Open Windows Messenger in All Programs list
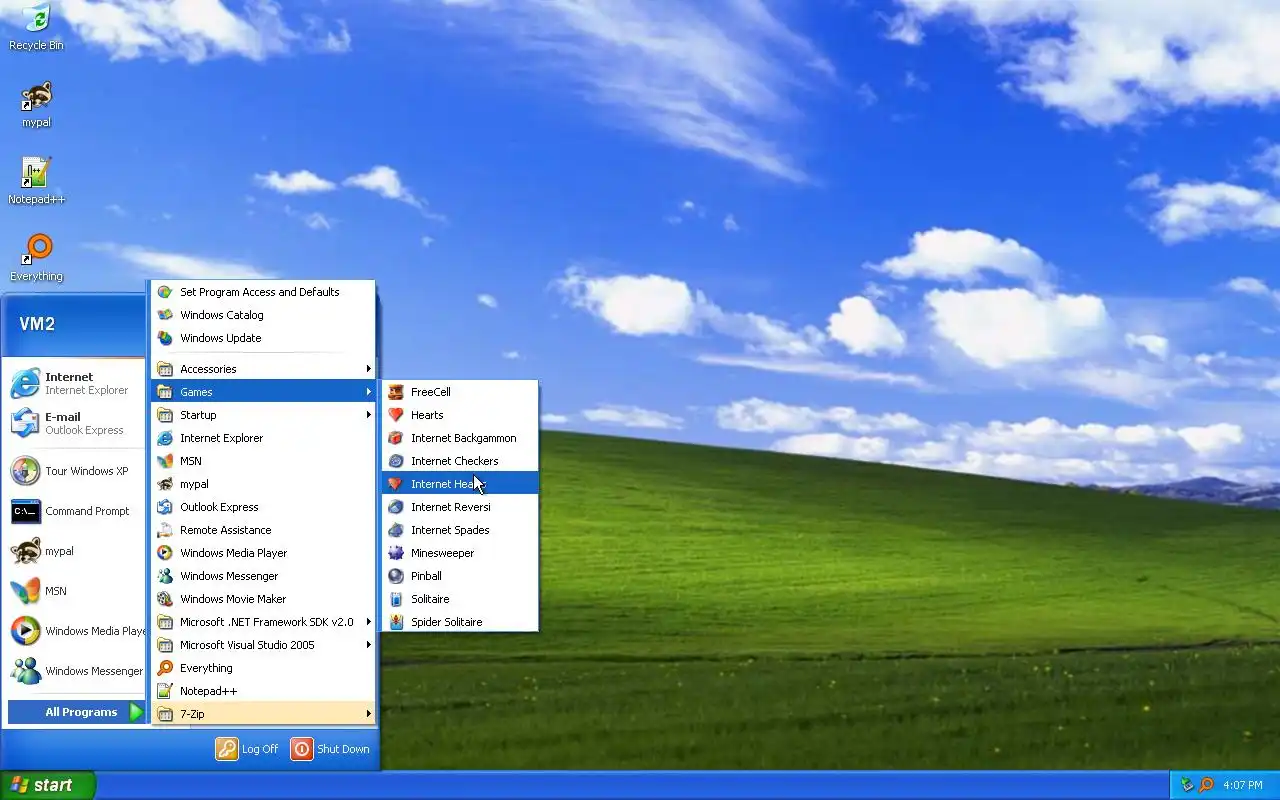This screenshot has width=1280, height=800. (264, 576)
